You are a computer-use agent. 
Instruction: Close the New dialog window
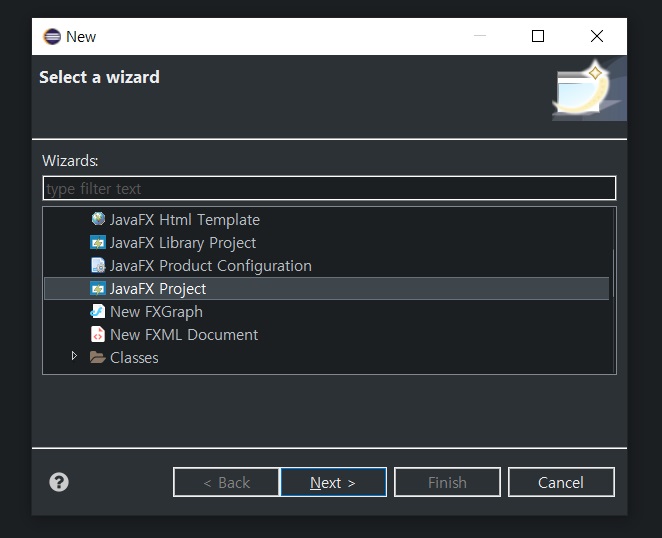pyautogui.click(x=597, y=36)
